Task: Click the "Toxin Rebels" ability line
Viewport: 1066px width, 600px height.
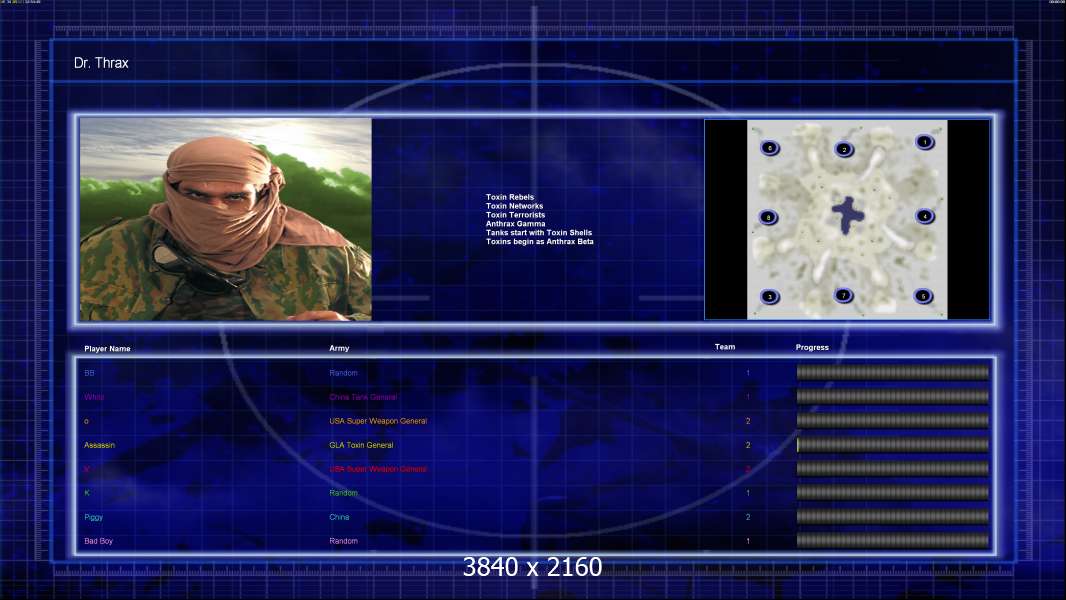Action: 510,197
